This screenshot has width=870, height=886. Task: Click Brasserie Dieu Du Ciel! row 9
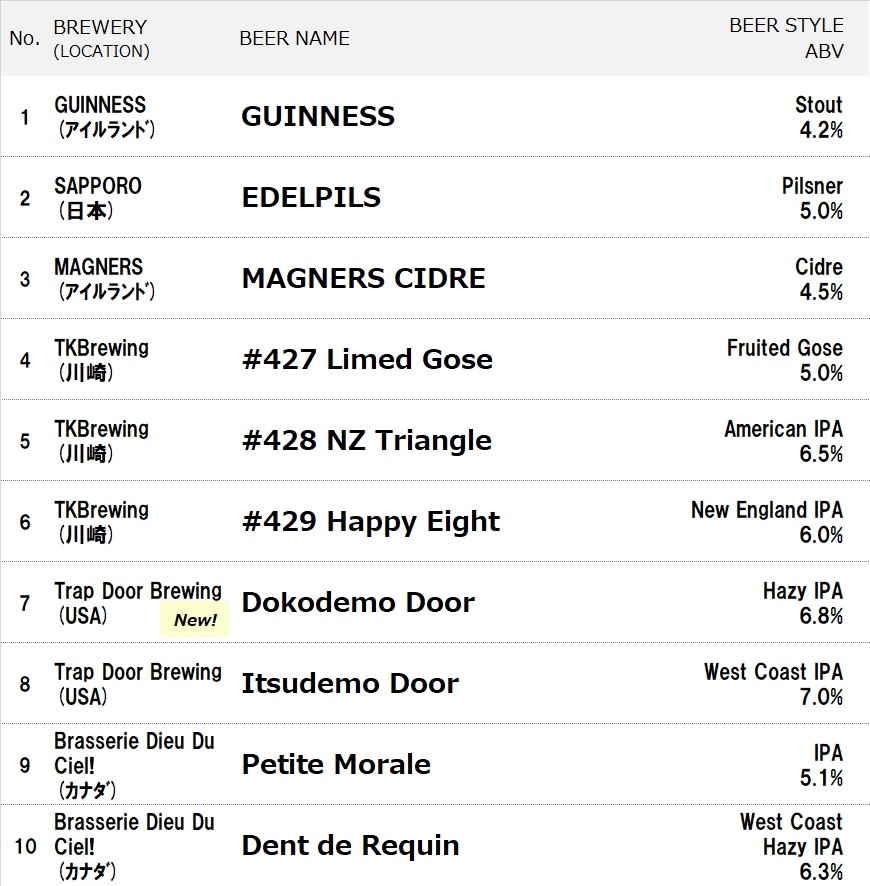click(x=134, y=753)
